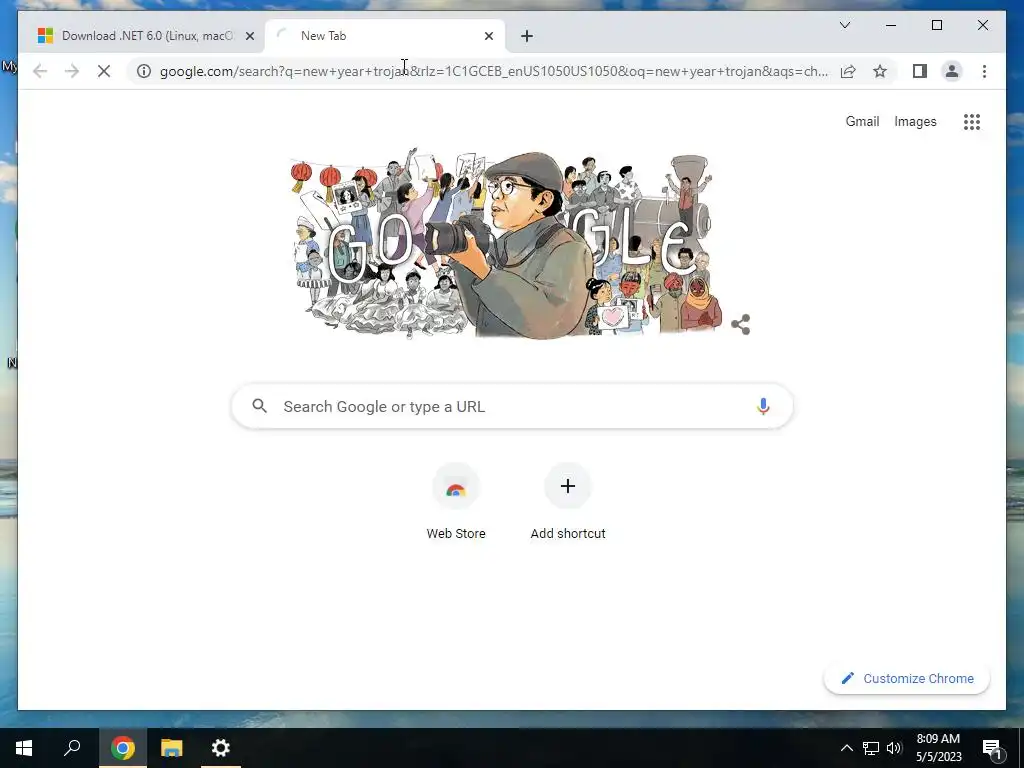Show hidden system tray icons
The height and width of the screenshot is (768, 1024).
(846, 748)
